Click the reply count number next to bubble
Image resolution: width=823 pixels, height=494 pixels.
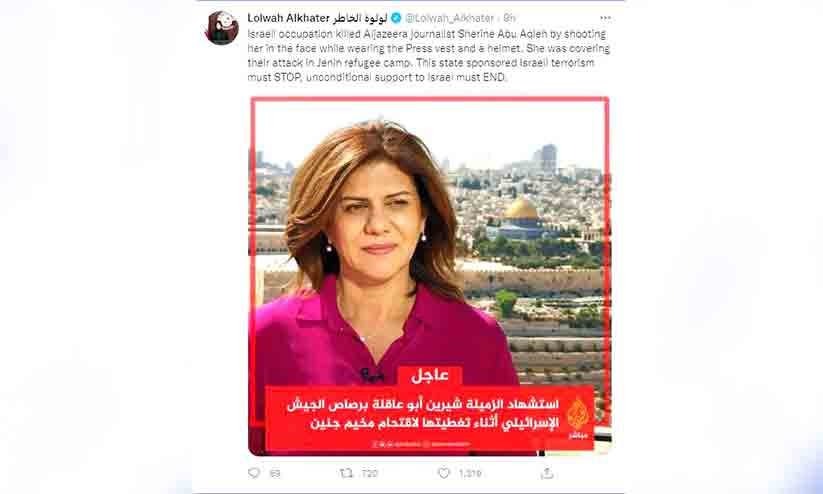275,474
